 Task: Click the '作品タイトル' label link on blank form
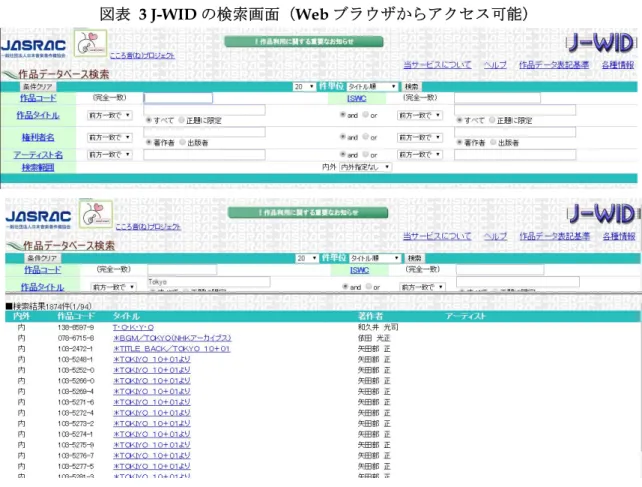click(x=38, y=116)
